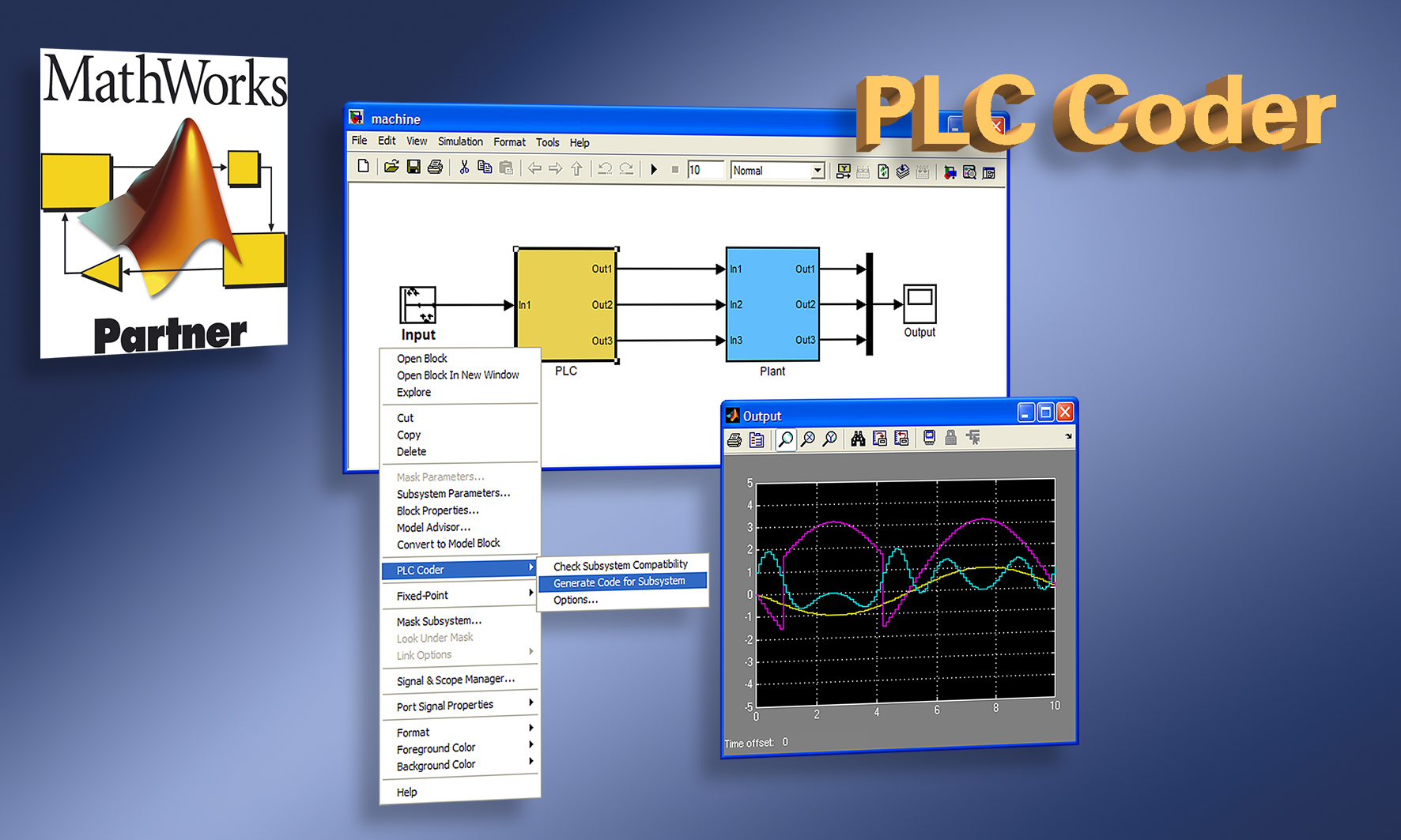Toggle the floating scope icon

point(930,438)
